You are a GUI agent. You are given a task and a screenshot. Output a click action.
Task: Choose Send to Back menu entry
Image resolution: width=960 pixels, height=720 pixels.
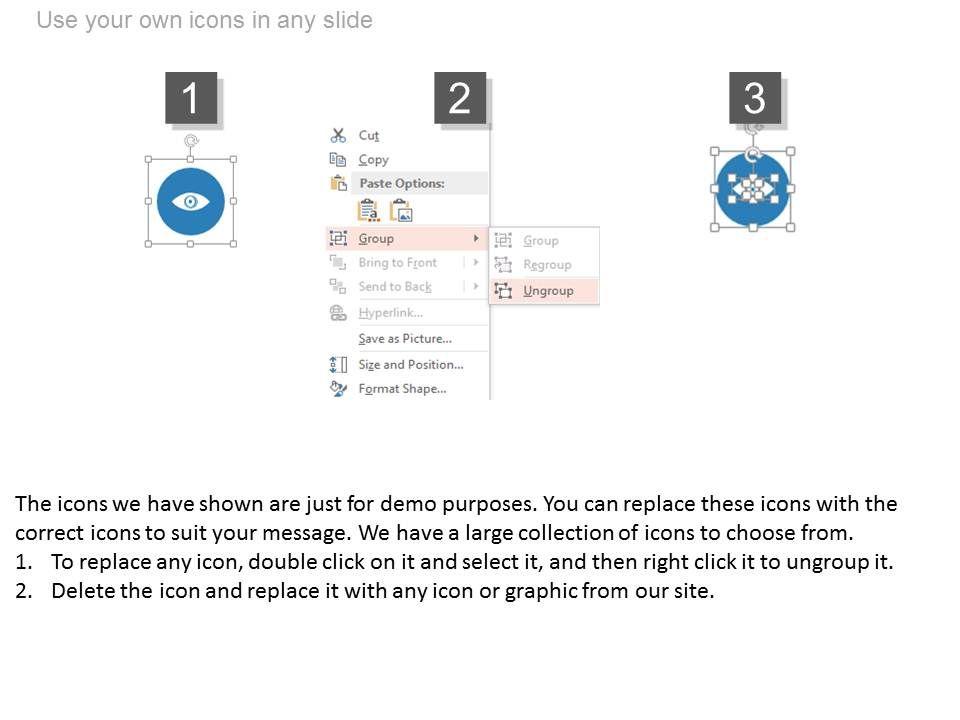pos(395,286)
